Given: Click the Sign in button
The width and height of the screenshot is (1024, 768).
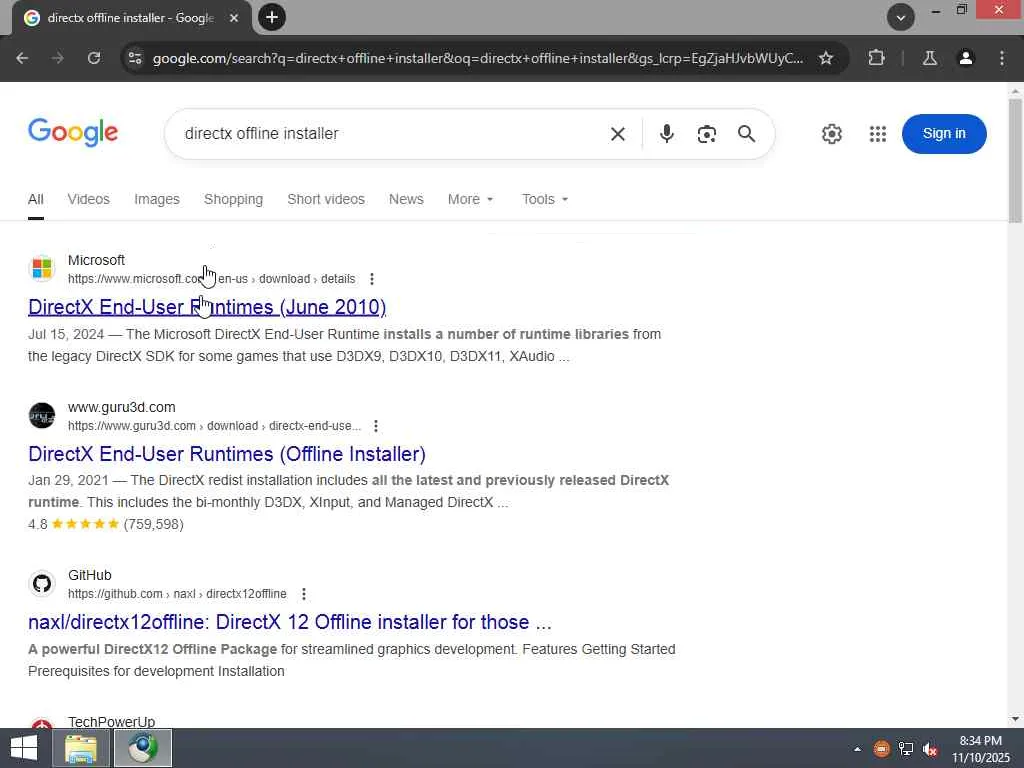Looking at the screenshot, I should click(944, 134).
